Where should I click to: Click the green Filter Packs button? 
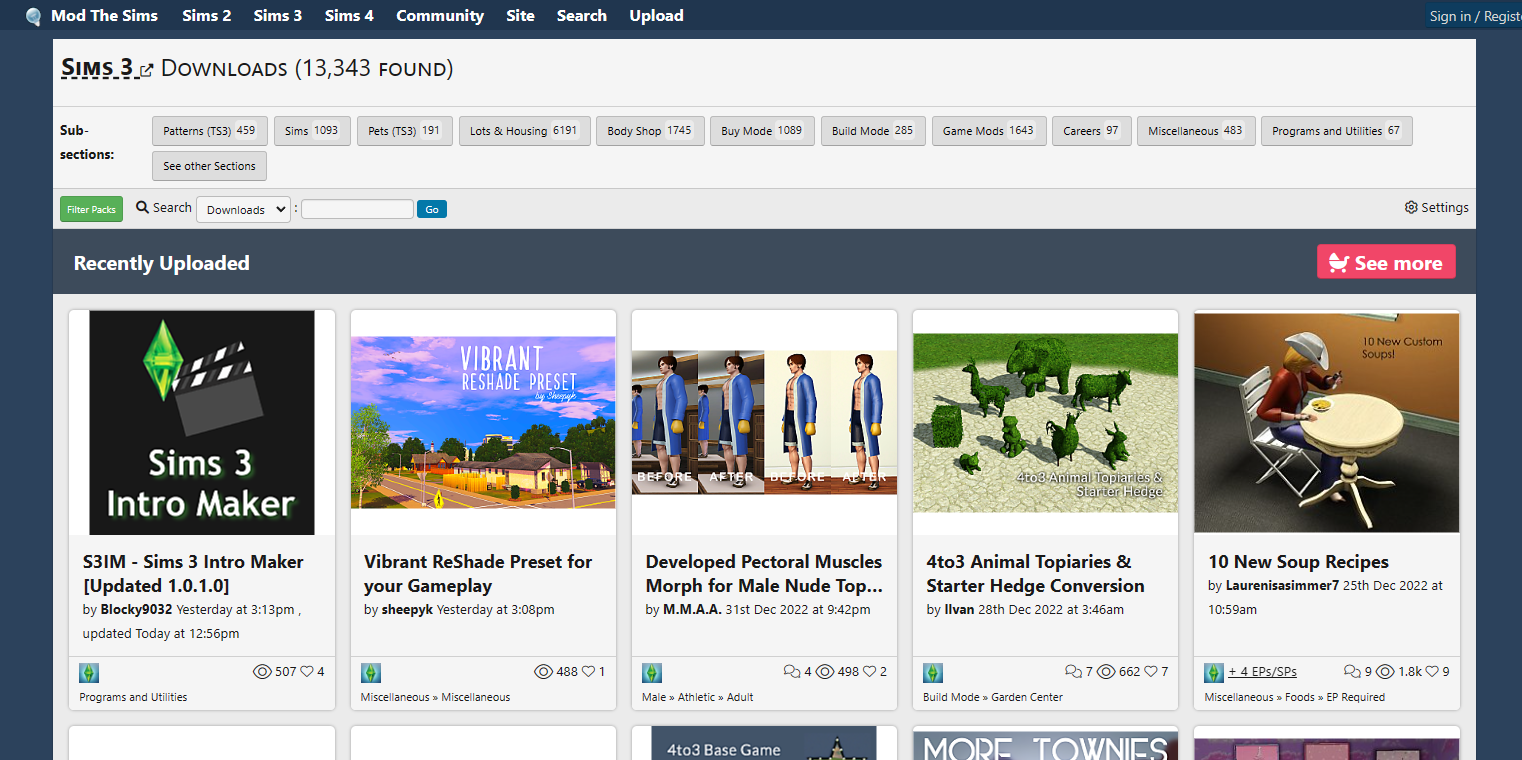tap(91, 209)
